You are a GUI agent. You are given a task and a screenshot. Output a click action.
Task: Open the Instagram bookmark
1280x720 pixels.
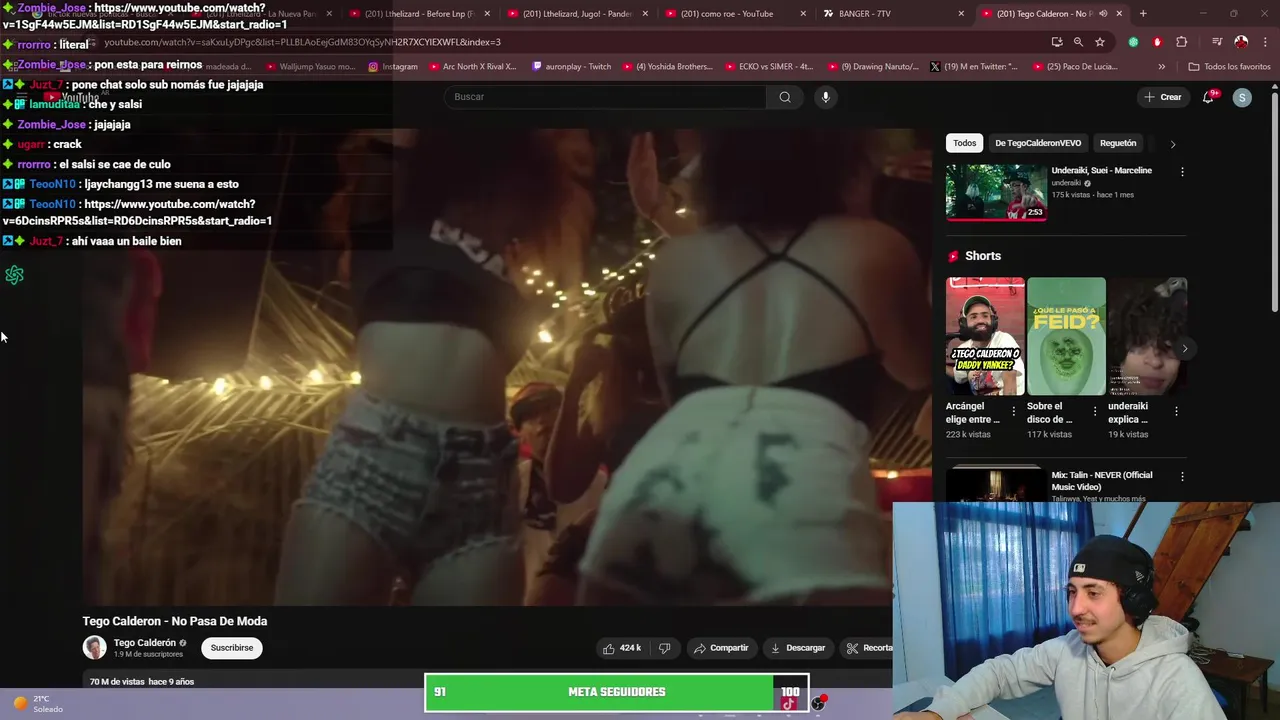click(393, 67)
